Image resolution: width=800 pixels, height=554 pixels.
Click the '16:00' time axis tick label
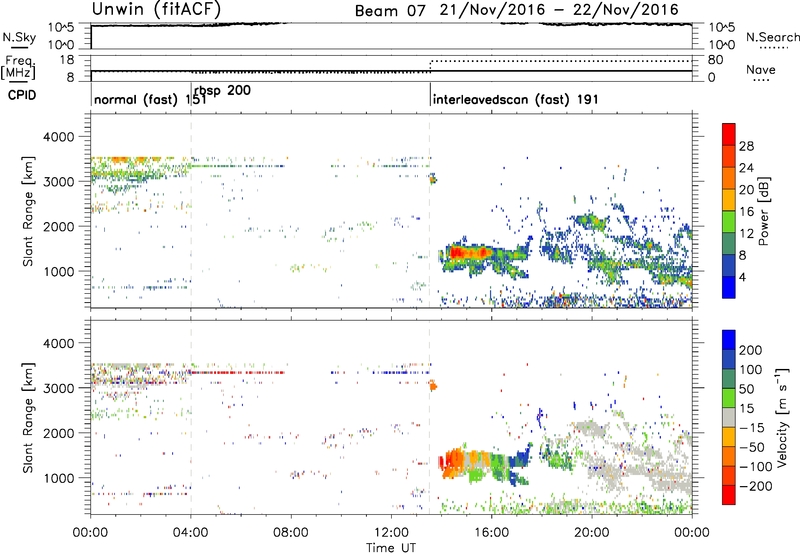(x=491, y=533)
